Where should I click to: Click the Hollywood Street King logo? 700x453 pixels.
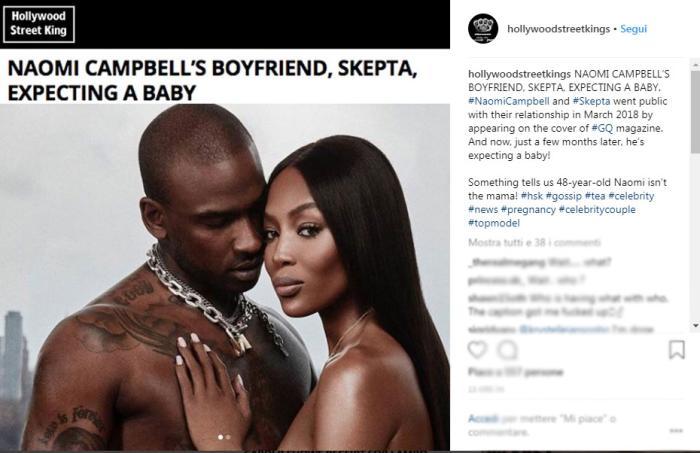[x=39, y=24]
